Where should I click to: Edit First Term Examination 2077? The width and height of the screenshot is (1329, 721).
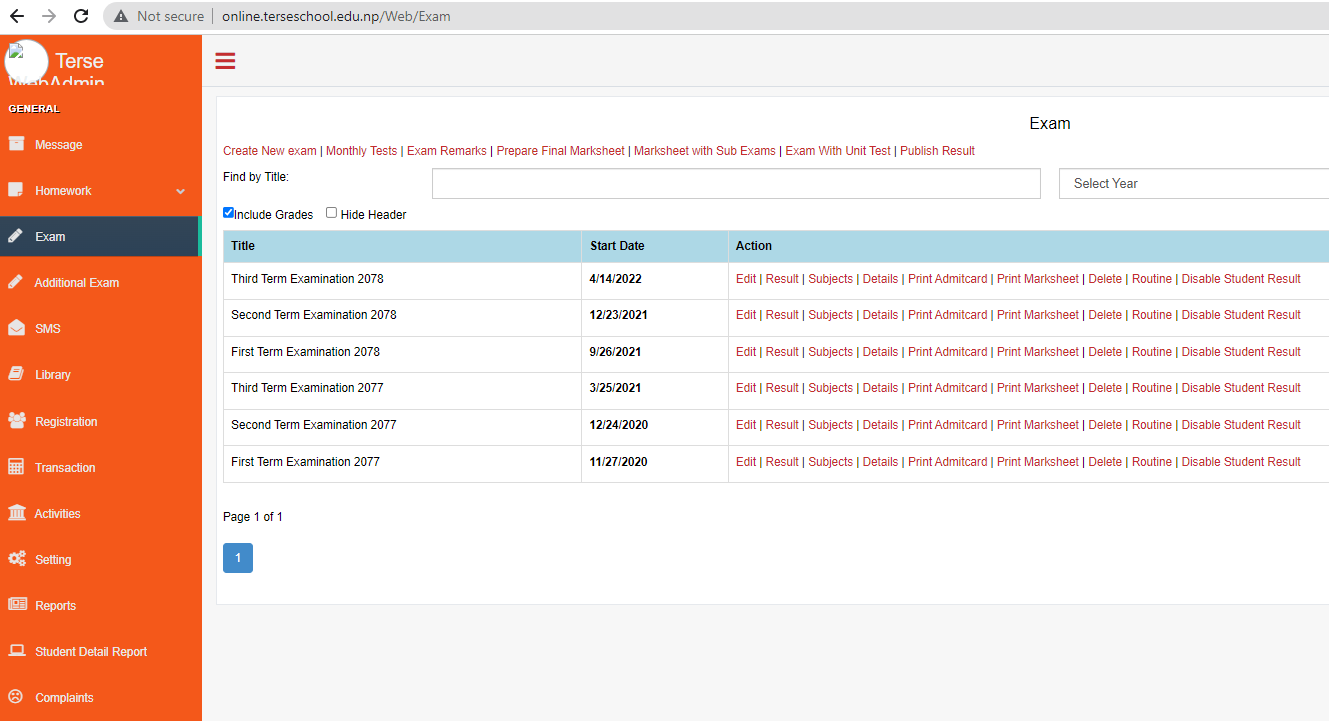[746, 462]
